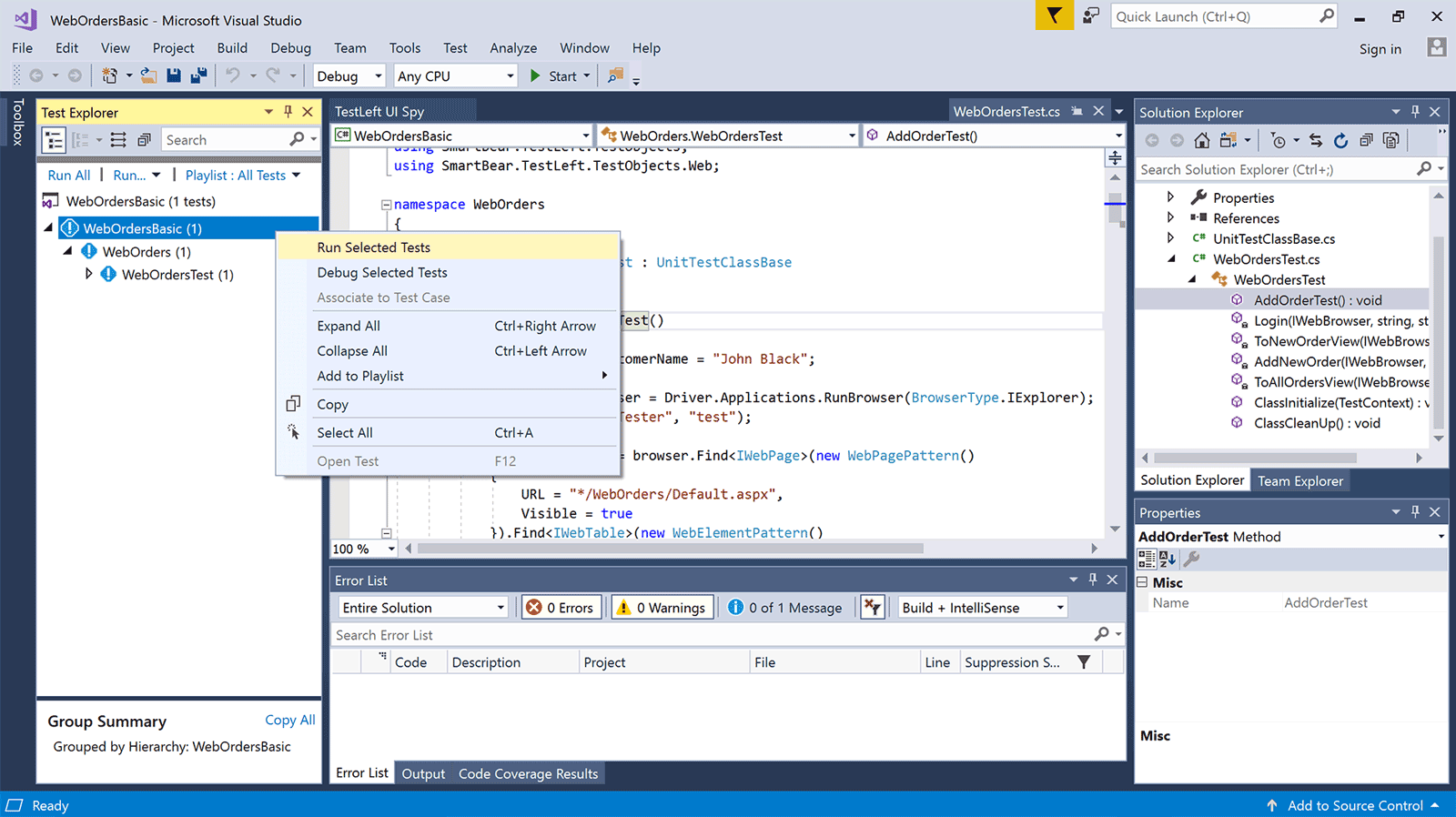
Task: Click the Error List clear filter icon
Action: pos(873,608)
